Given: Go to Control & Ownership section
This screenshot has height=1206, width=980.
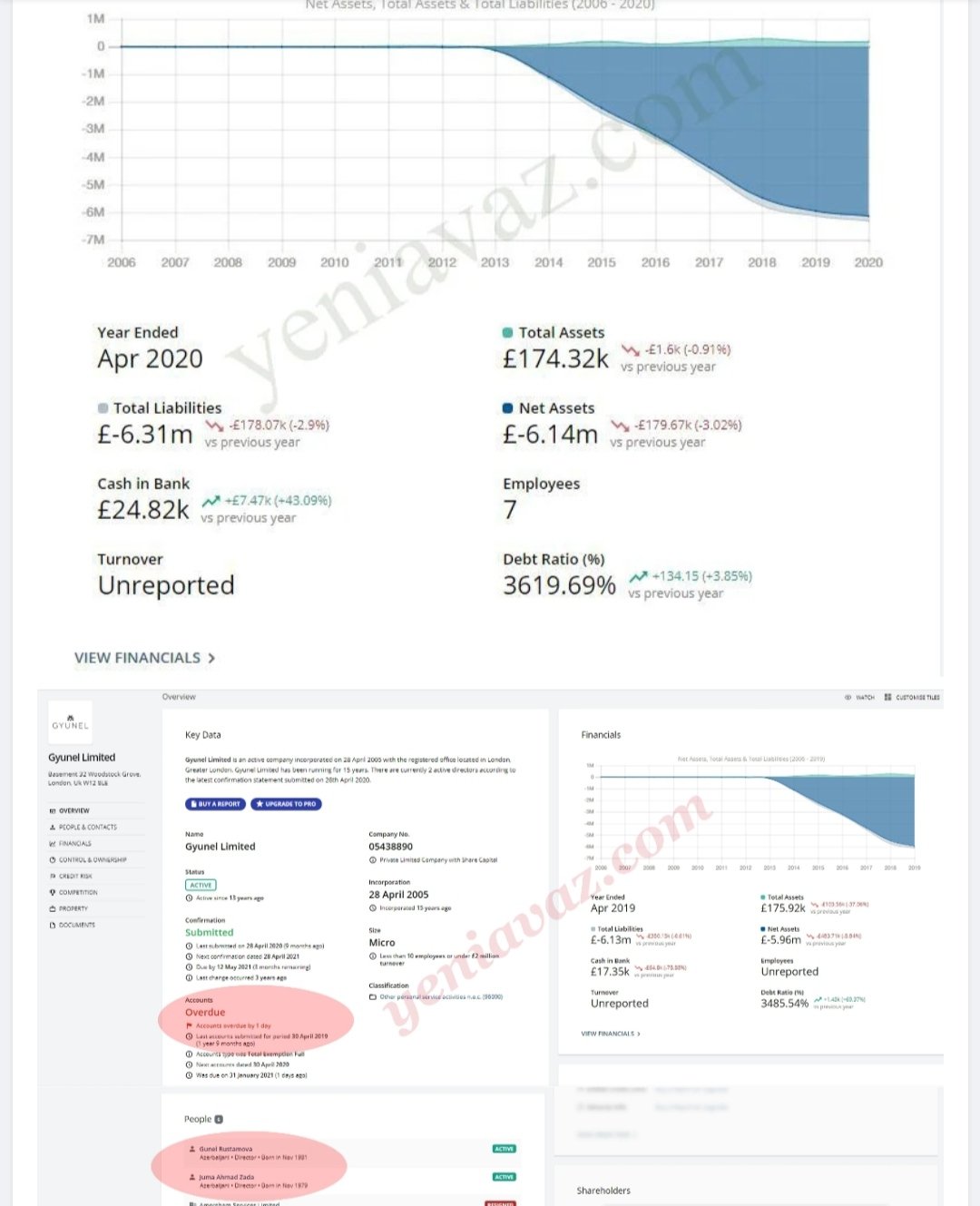Looking at the screenshot, I should (92, 860).
